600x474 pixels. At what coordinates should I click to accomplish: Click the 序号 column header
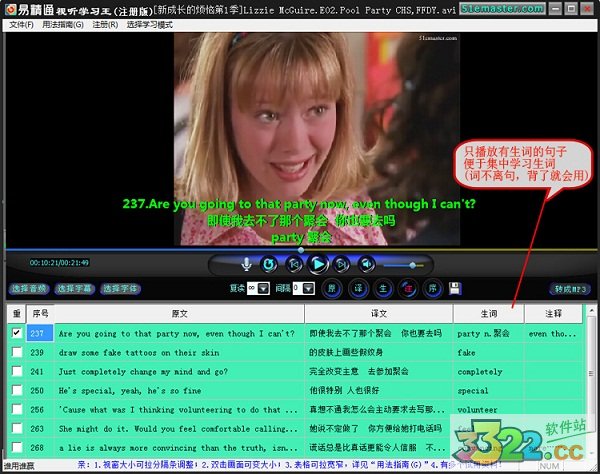(x=40, y=314)
